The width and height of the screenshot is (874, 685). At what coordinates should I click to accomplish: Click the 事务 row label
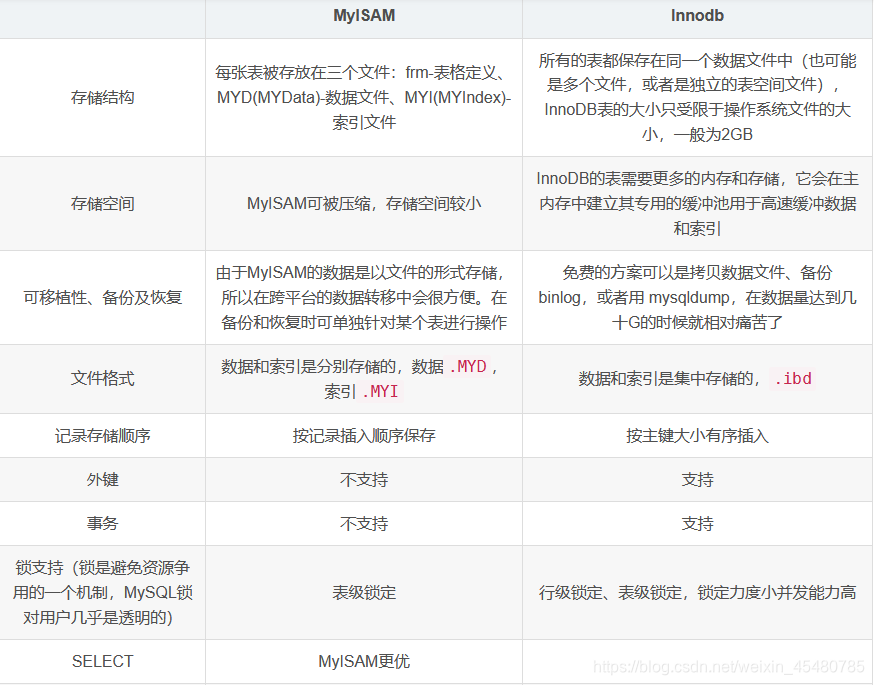coord(102,522)
